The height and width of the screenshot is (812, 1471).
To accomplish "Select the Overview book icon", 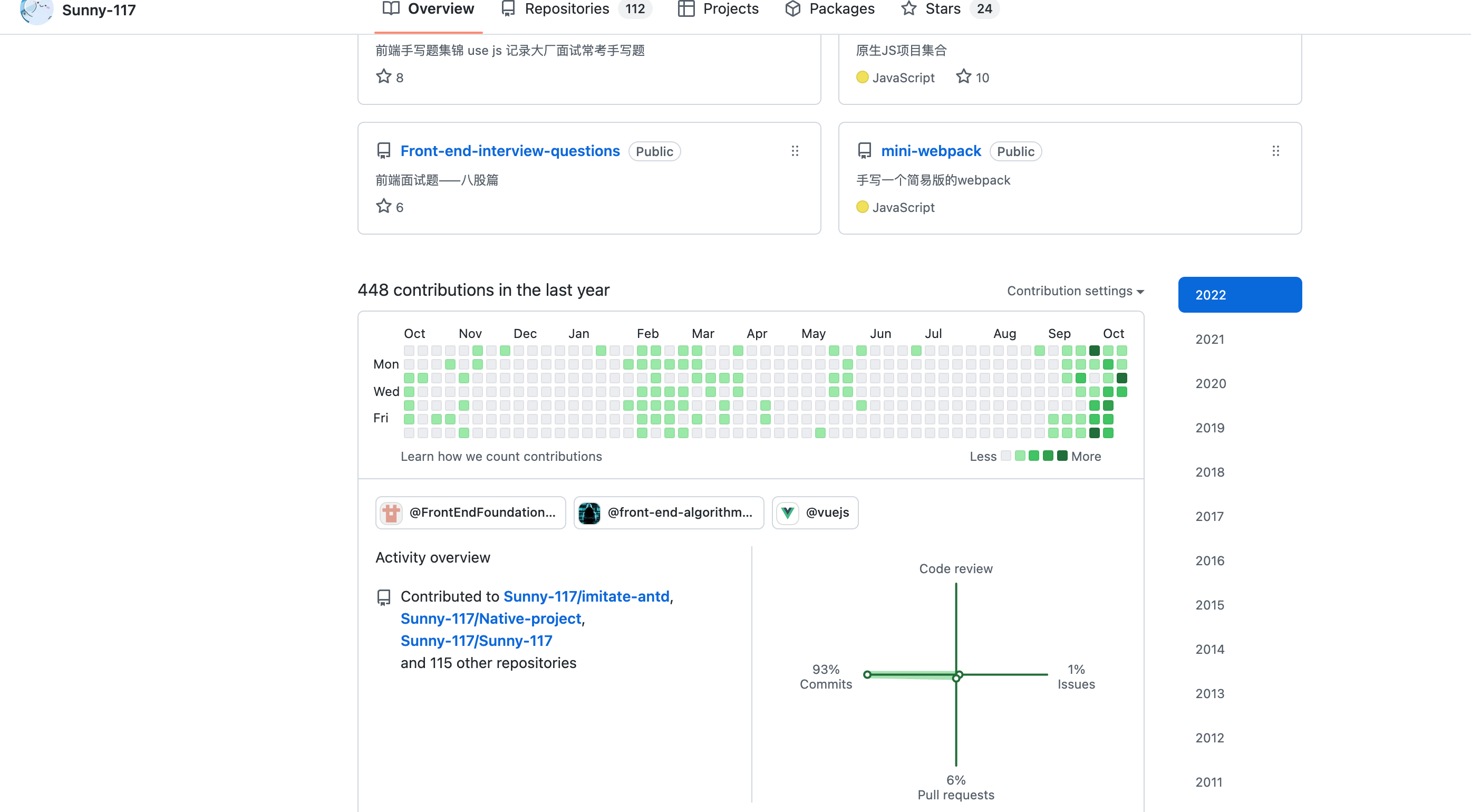I will click(391, 8).
